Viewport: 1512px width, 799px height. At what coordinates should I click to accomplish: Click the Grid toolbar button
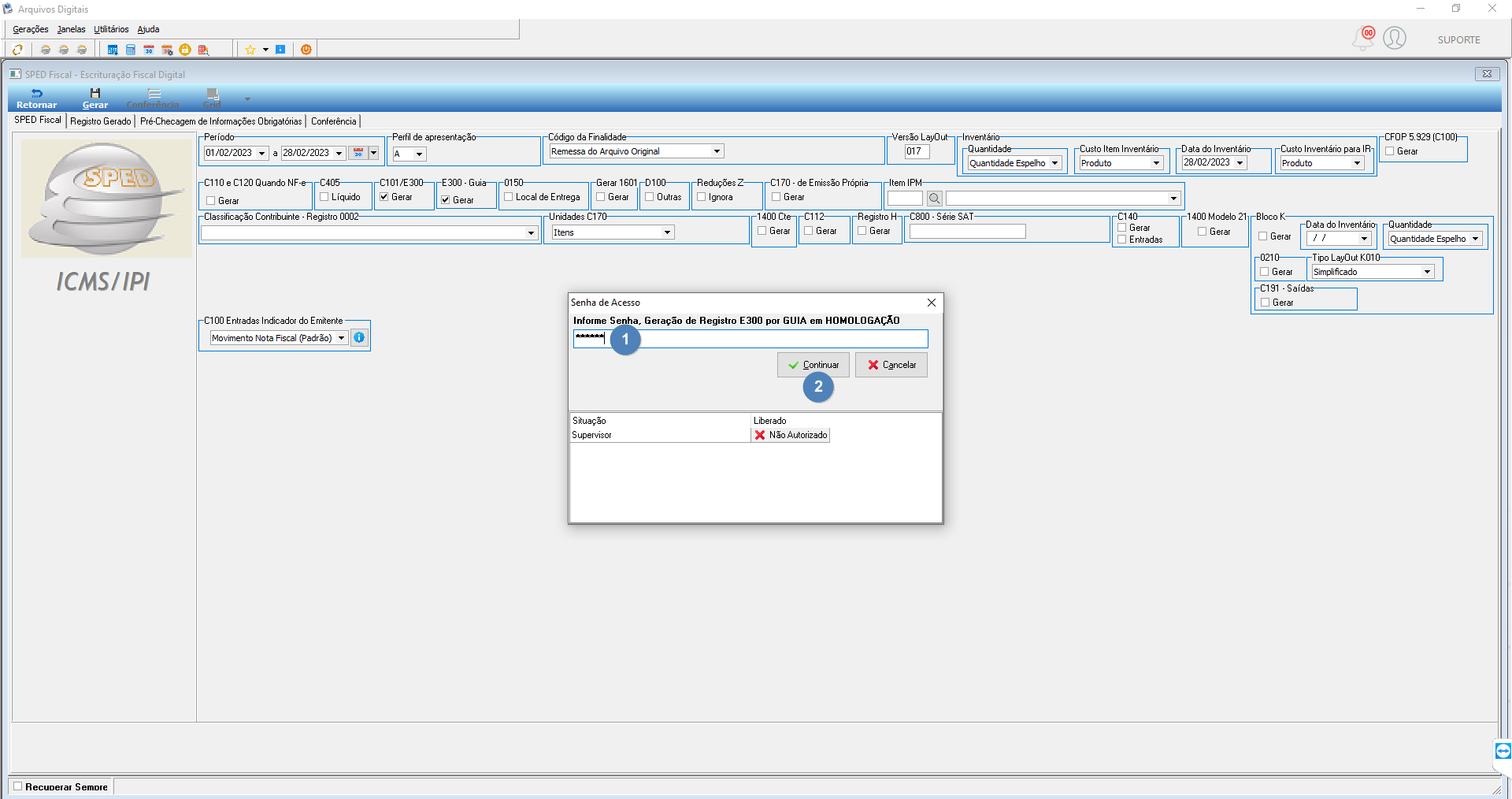[212, 98]
